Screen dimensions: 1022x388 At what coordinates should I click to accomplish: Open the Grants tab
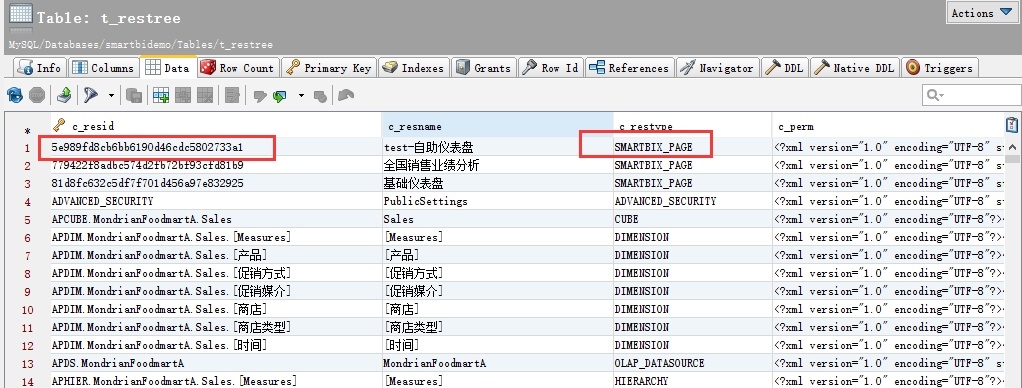click(x=484, y=68)
